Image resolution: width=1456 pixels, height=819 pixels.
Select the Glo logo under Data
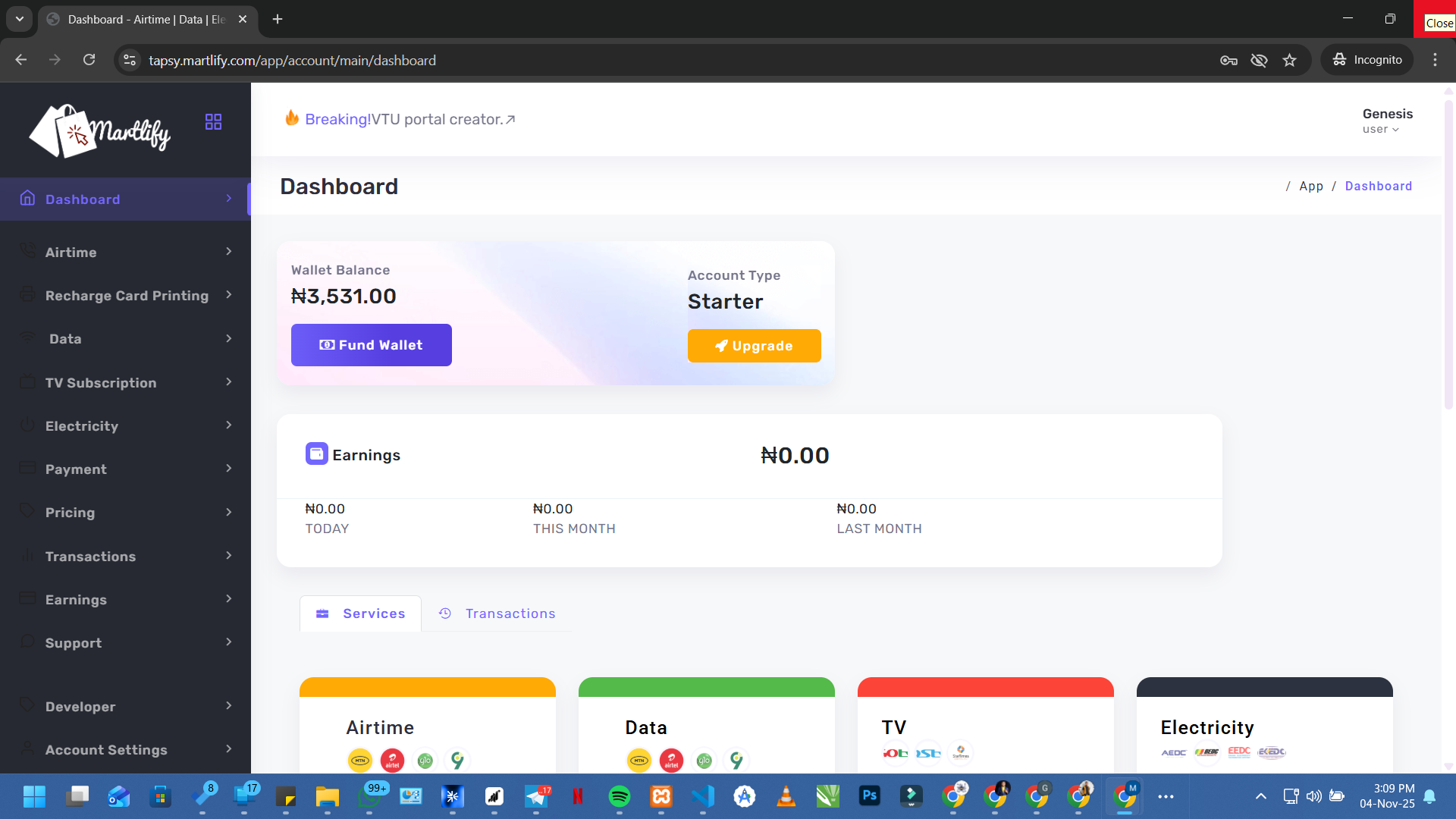click(x=705, y=760)
